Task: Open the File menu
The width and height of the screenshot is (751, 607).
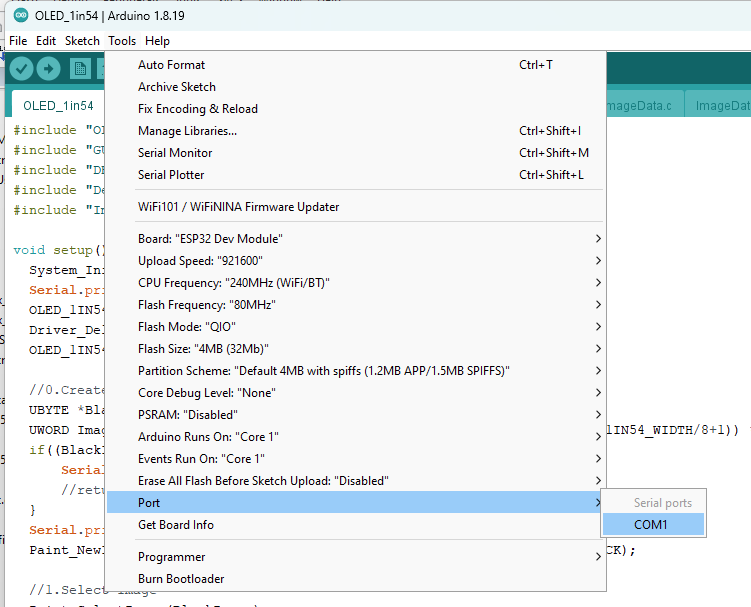Action: pos(18,41)
